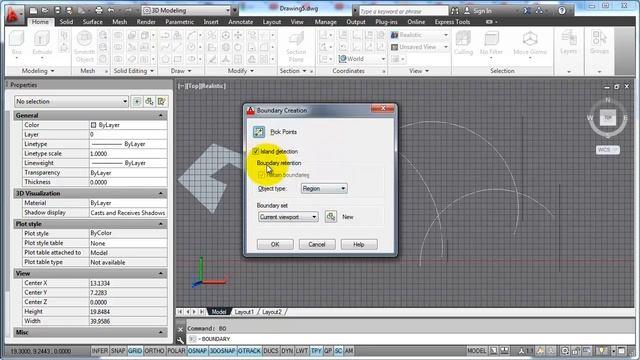The height and width of the screenshot is (360, 640).
Task: Switch to the Mesh ribbon tab
Action: [120, 22]
